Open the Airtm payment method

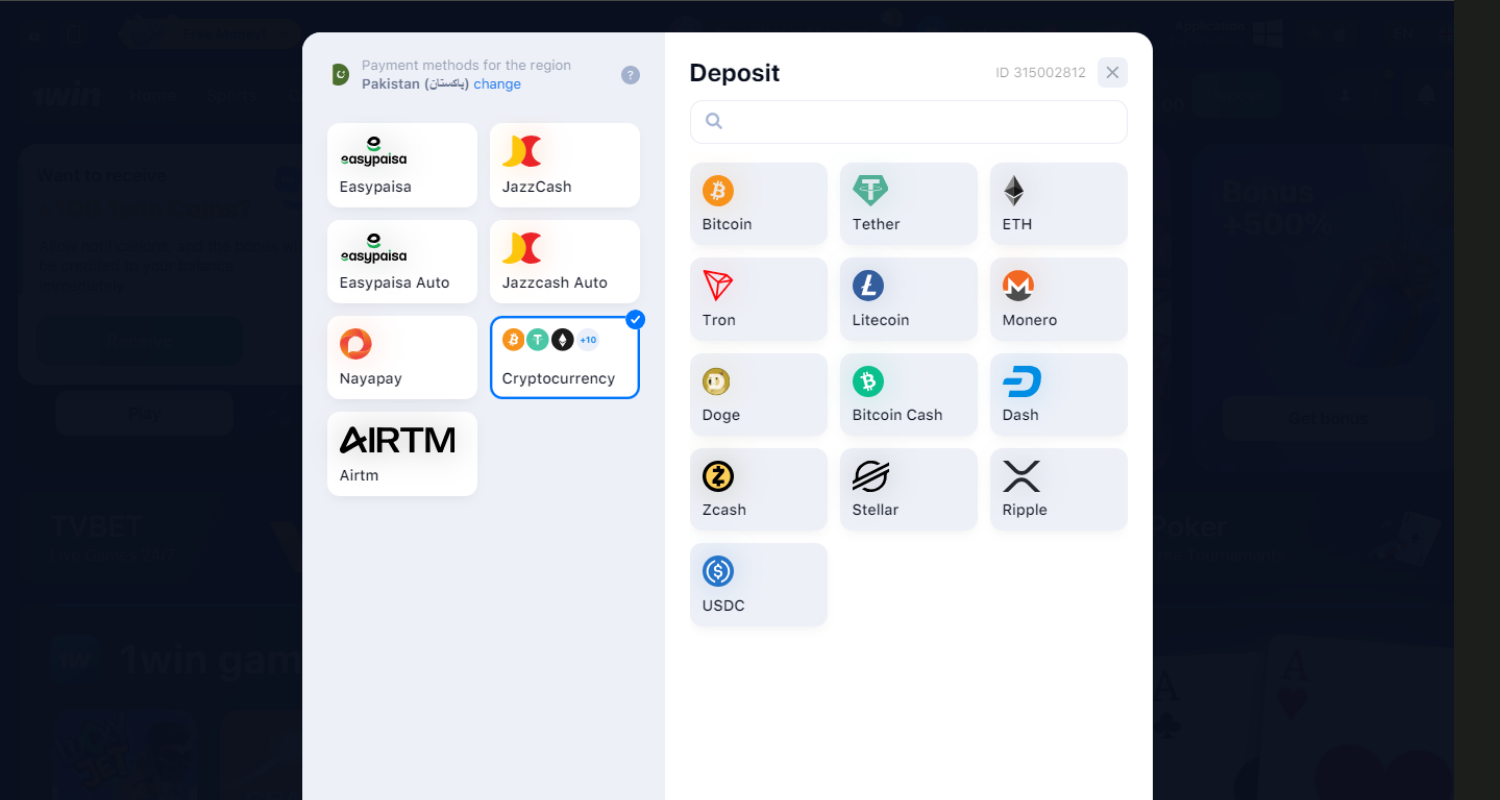[x=402, y=454]
